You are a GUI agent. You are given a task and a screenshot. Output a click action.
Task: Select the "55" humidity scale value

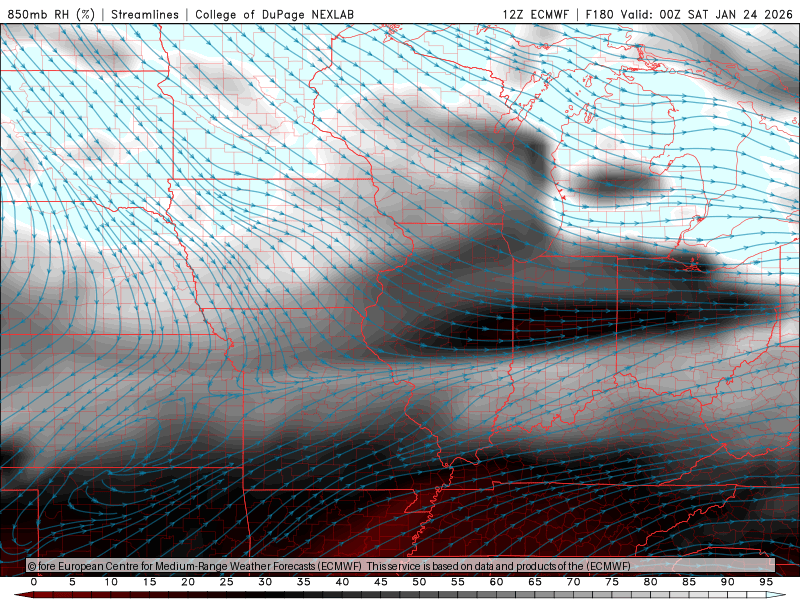[x=458, y=582]
